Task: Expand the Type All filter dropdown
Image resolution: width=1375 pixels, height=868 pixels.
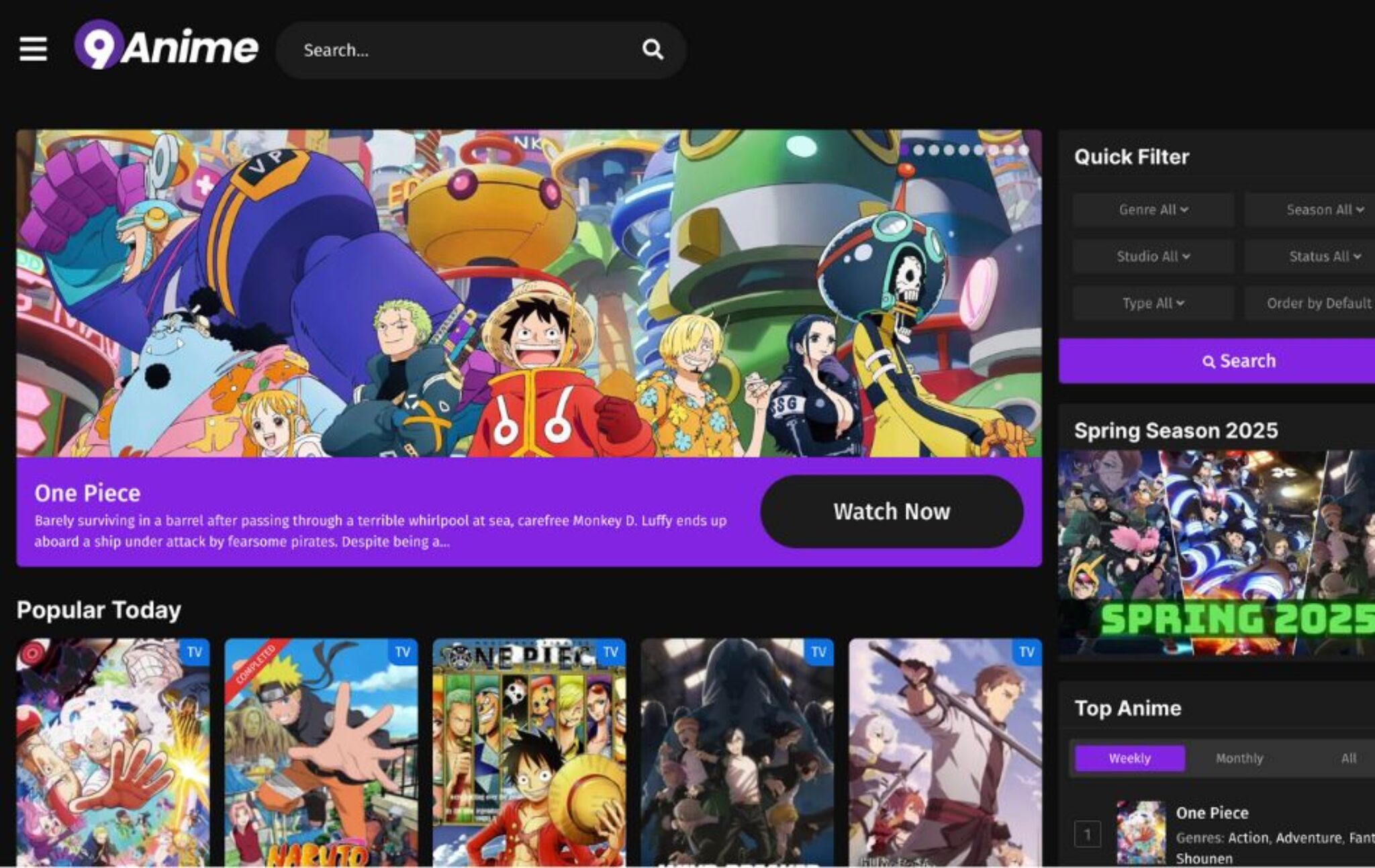Action: coord(1152,303)
